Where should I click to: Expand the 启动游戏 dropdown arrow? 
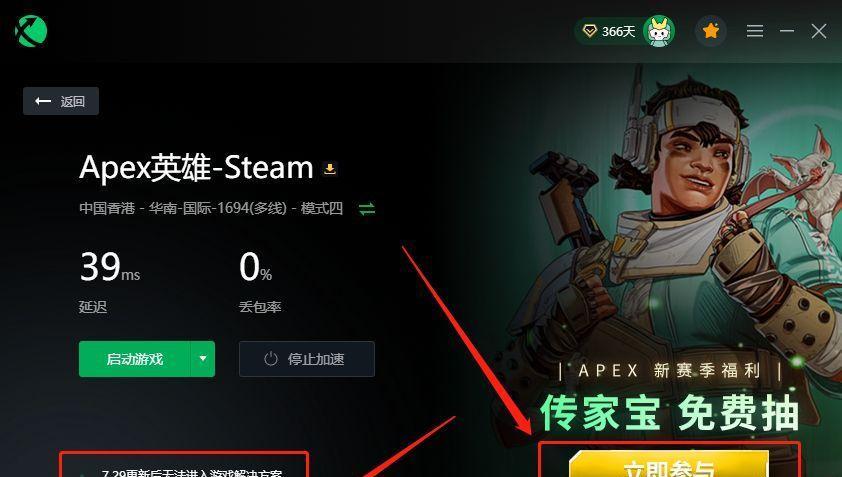coord(203,359)
